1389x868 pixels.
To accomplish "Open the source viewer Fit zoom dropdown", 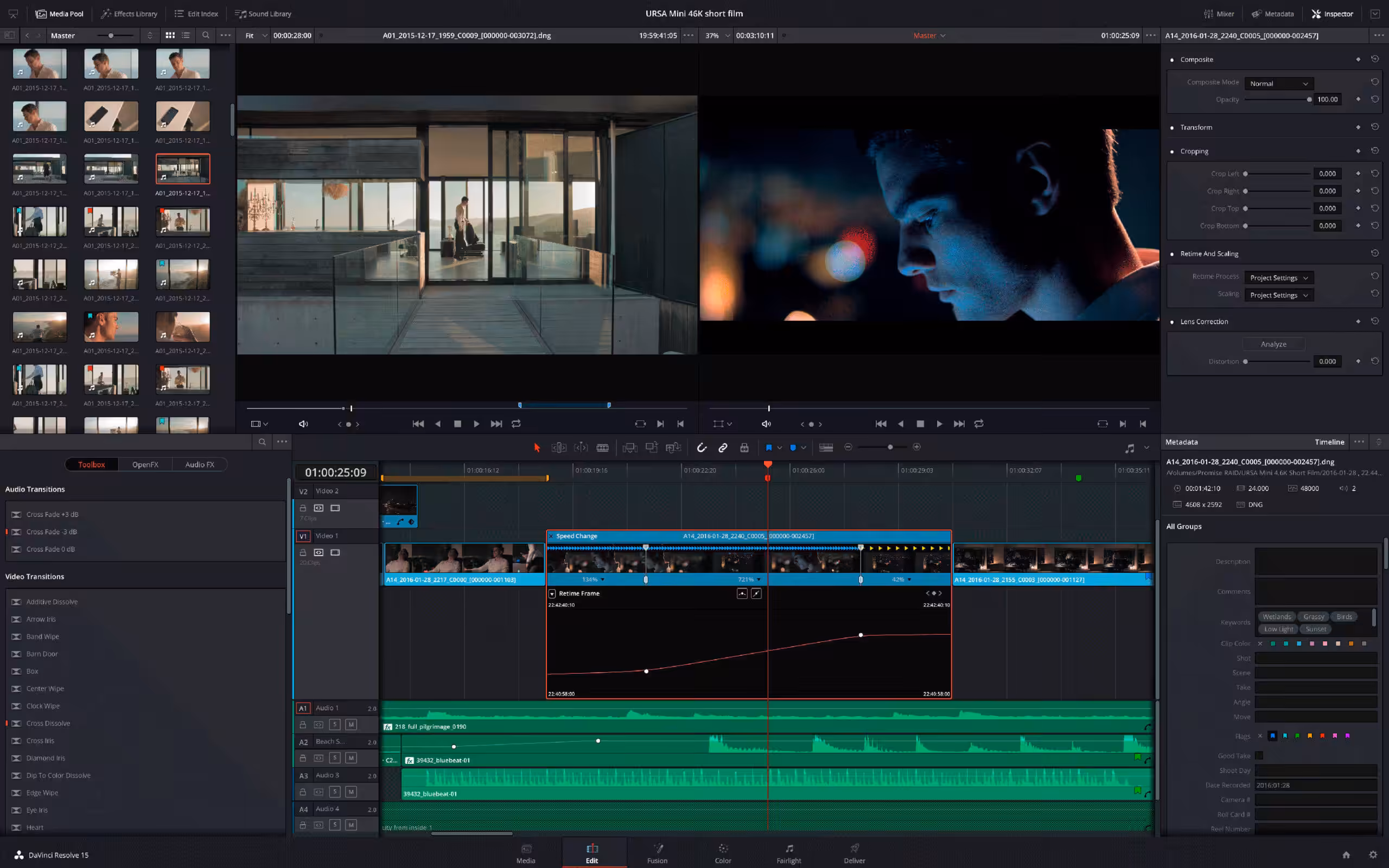I will pyautogui.click(x=256, y=36).
